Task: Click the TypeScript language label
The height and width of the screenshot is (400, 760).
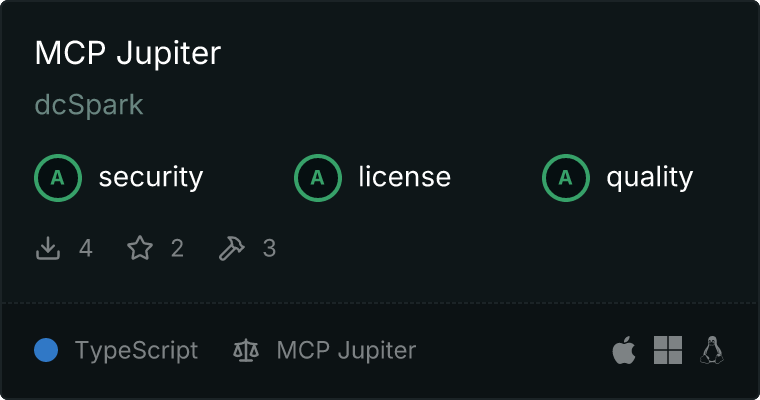Action: pos(137,351)
